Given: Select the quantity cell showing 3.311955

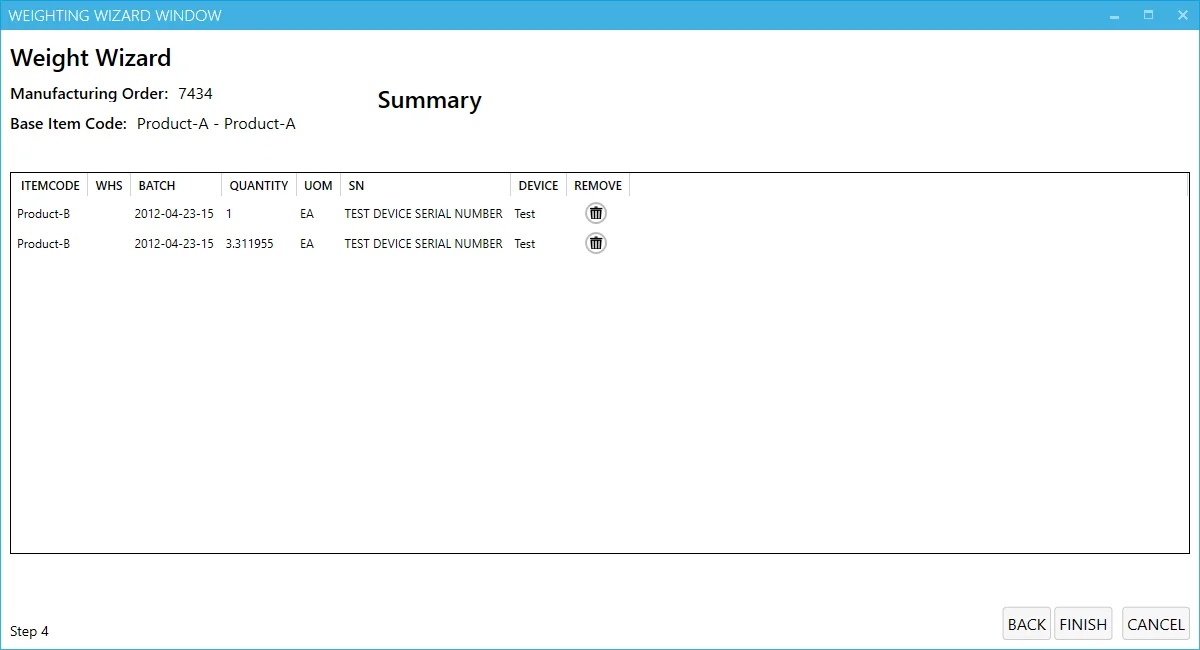Looking at the screenshot, I should [249, 244].
